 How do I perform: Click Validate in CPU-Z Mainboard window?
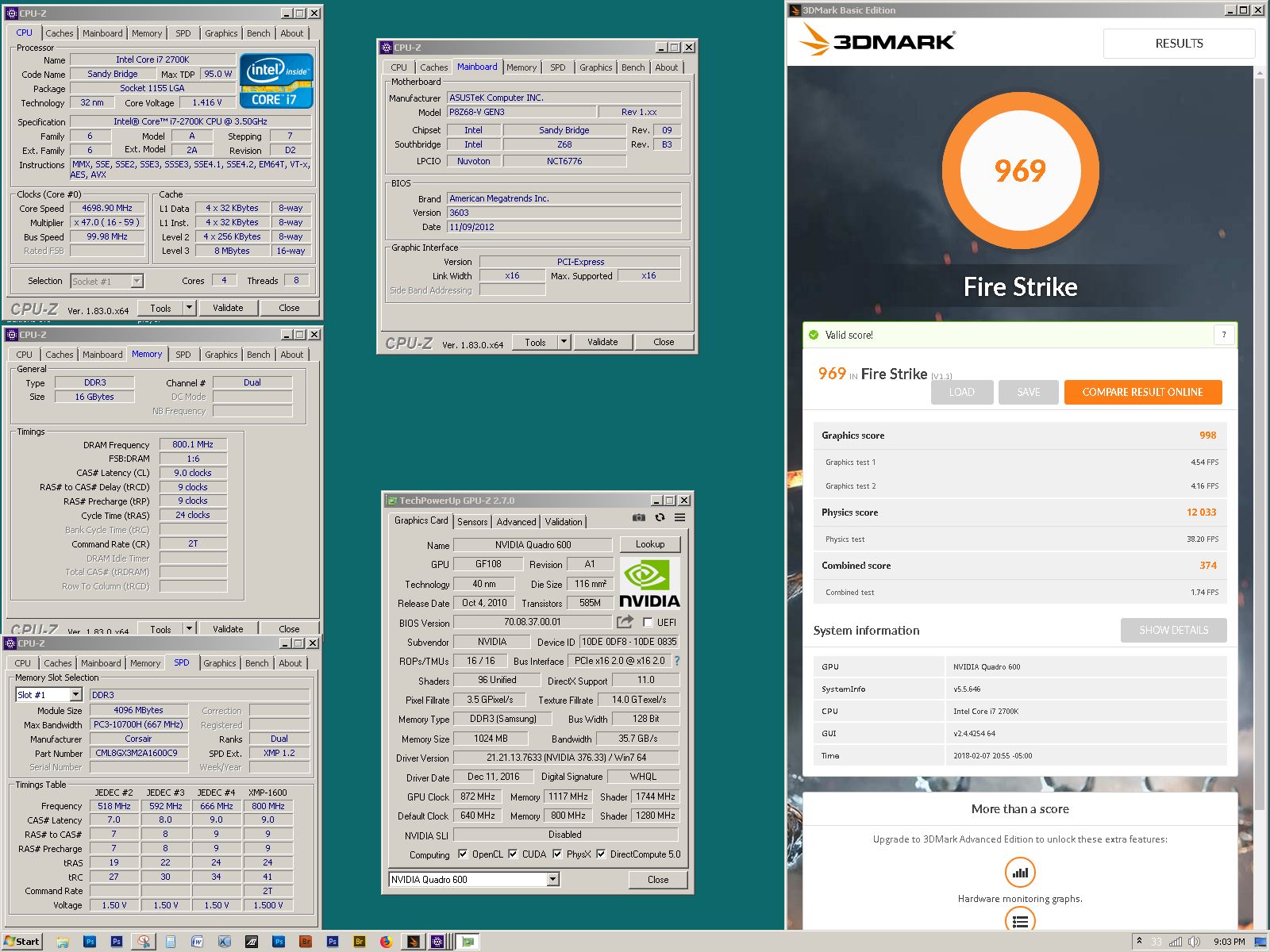click(602, 342)
